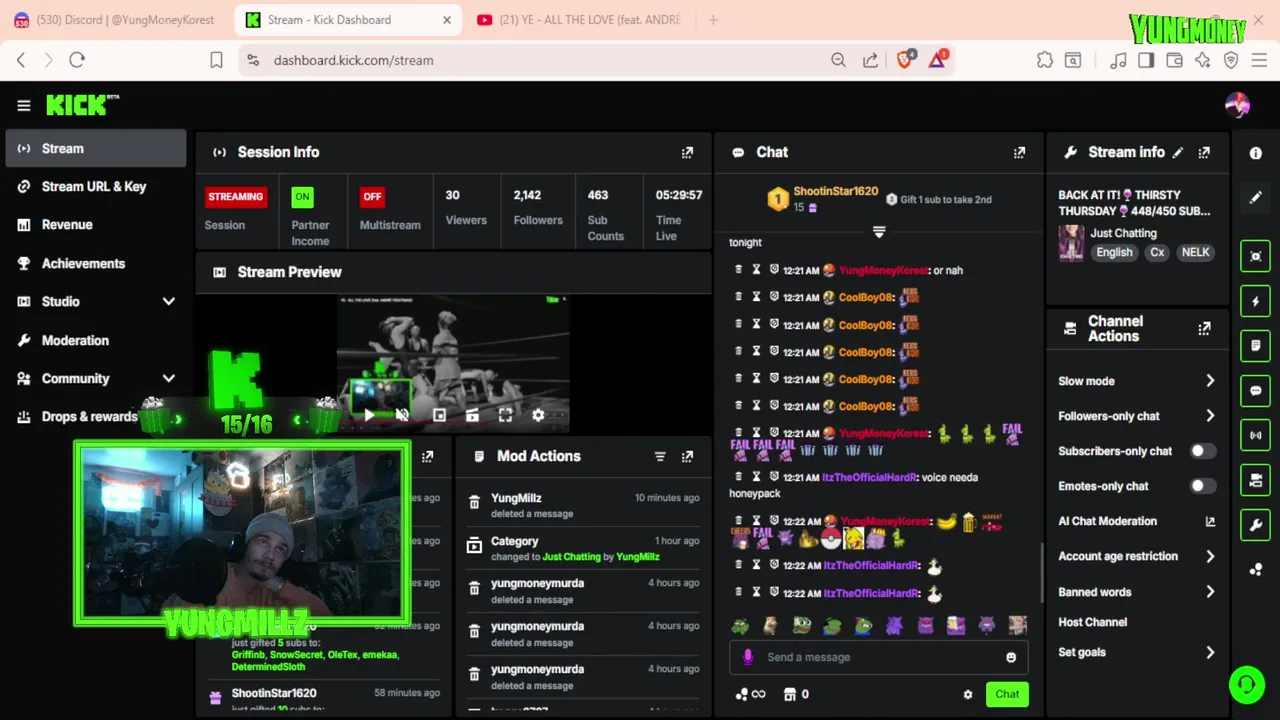Toggle the Partner Income ON badge
The width and height of the screenshot is (1280, 720).
pyautogui.click(x=302, y=197)
